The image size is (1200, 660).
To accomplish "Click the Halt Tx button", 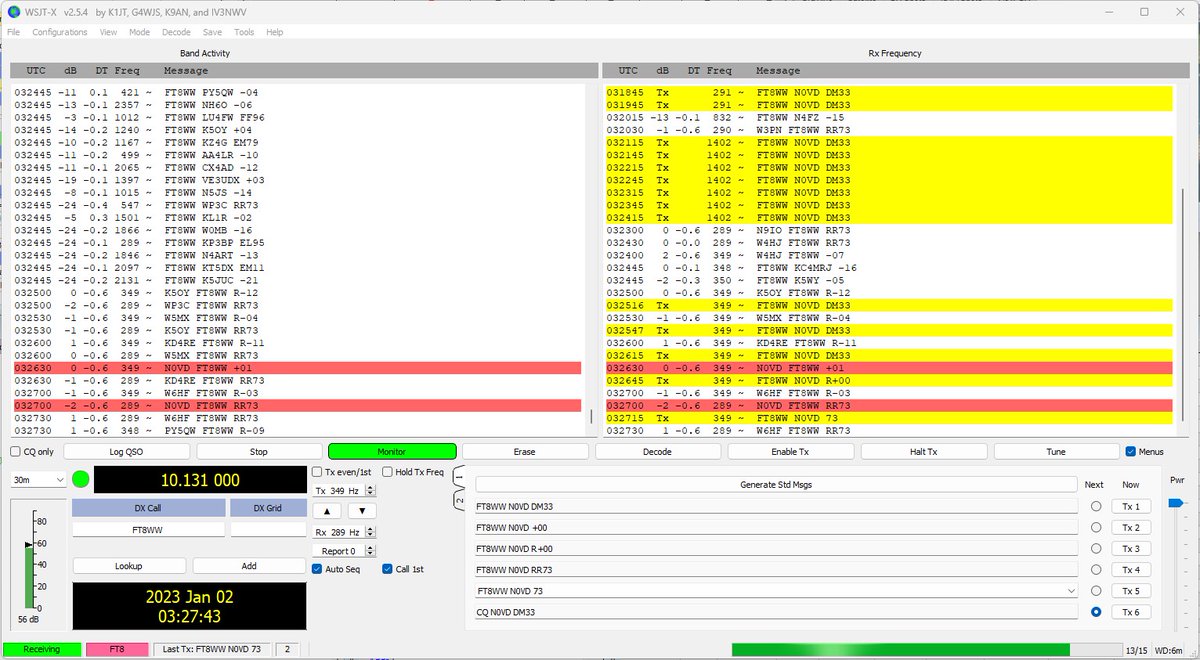I will point(923,452).
